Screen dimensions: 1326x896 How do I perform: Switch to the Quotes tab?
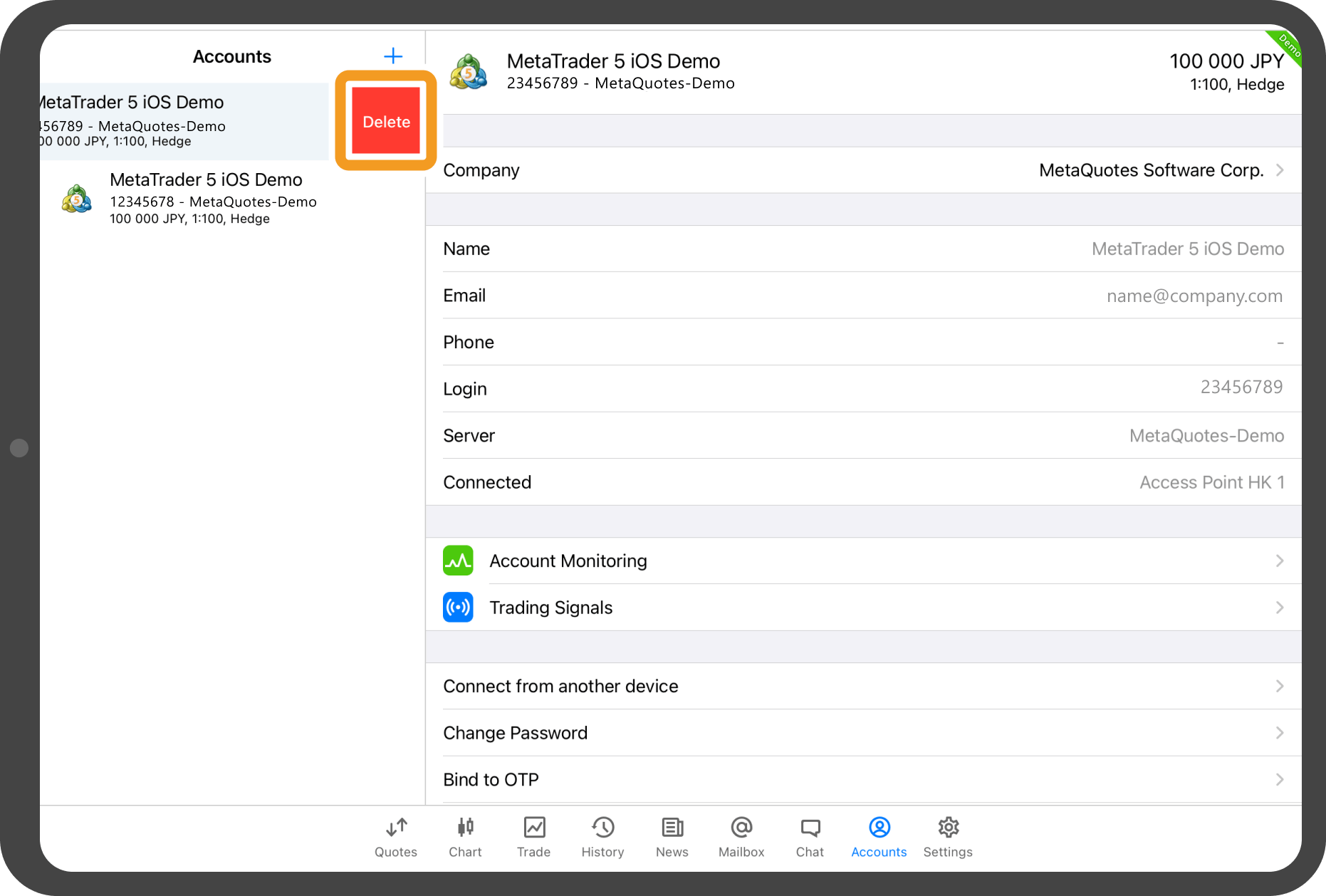(396, 838)
